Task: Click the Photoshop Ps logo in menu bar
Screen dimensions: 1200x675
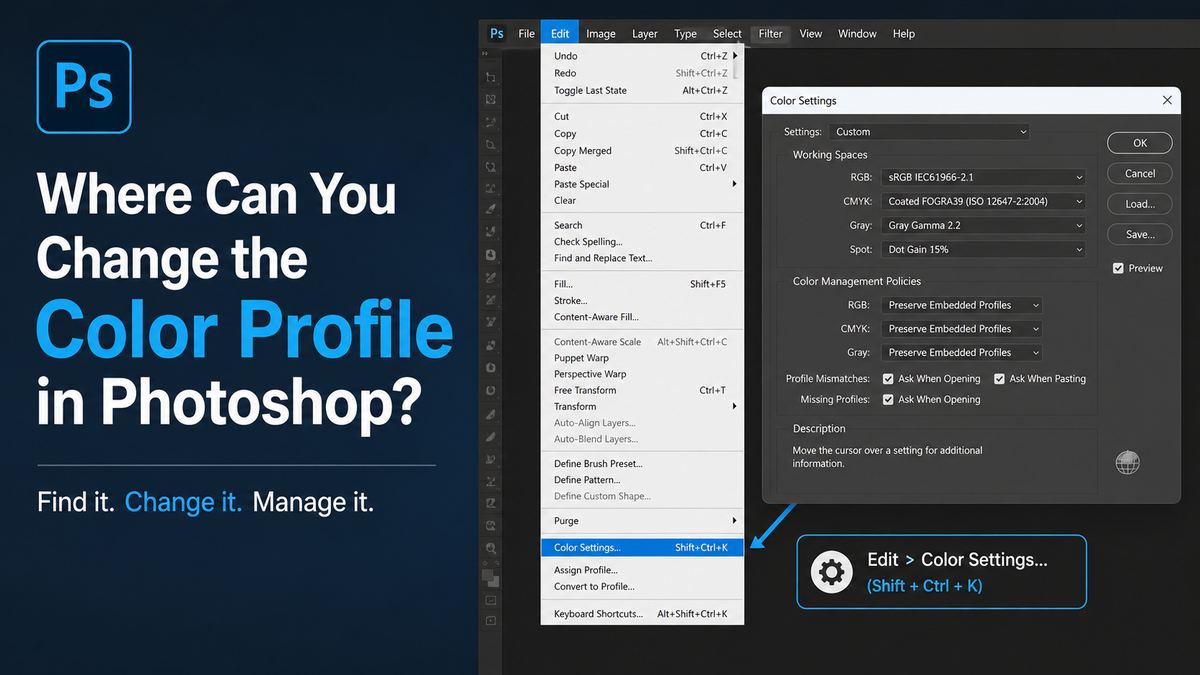Action: (x=496, y=33)
